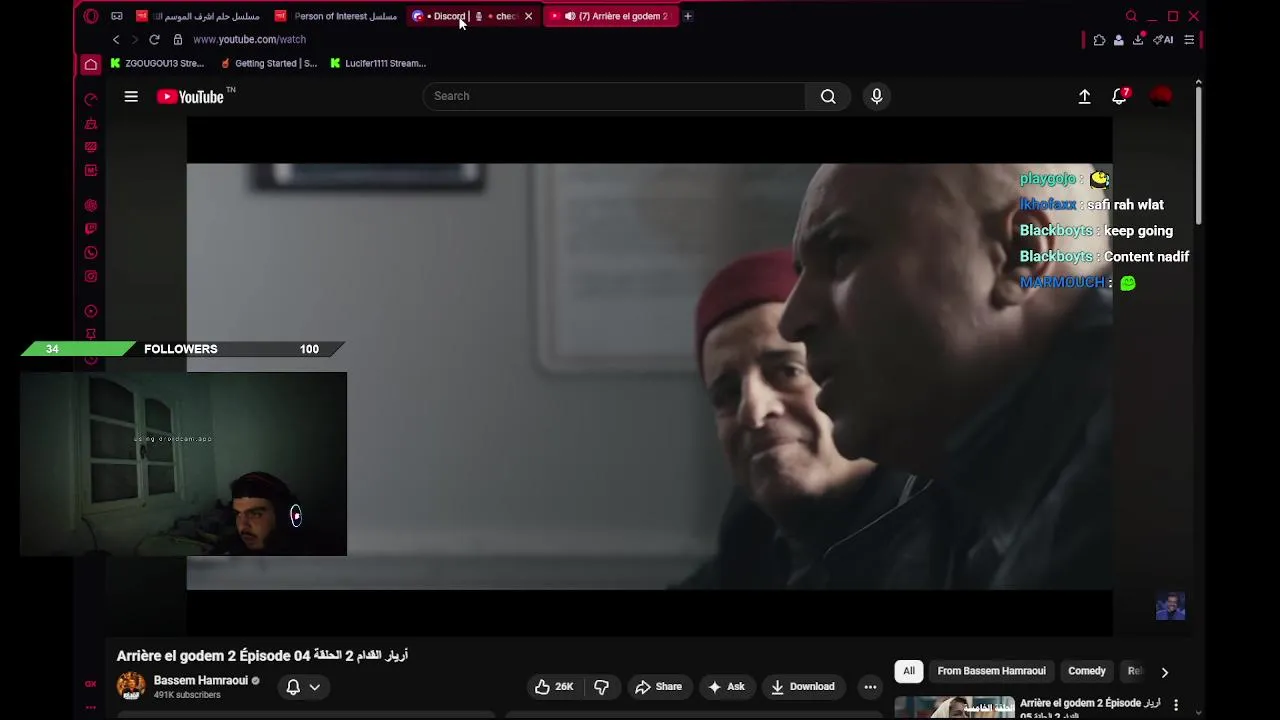Viewport: 1280px width, 720px height.
Task: Open the GX Corner gamepad icon
Action: click(x=117, y=16)
